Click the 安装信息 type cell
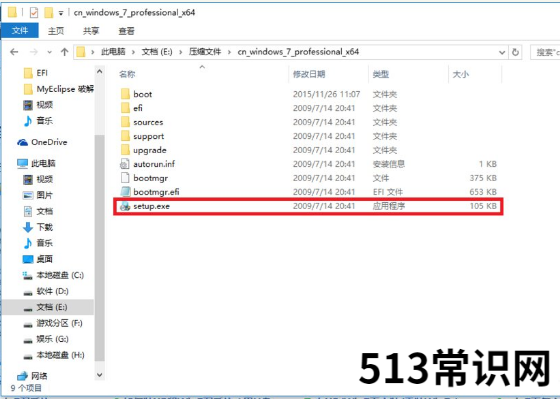Screen dimensions: 560x399 (389, 164)
